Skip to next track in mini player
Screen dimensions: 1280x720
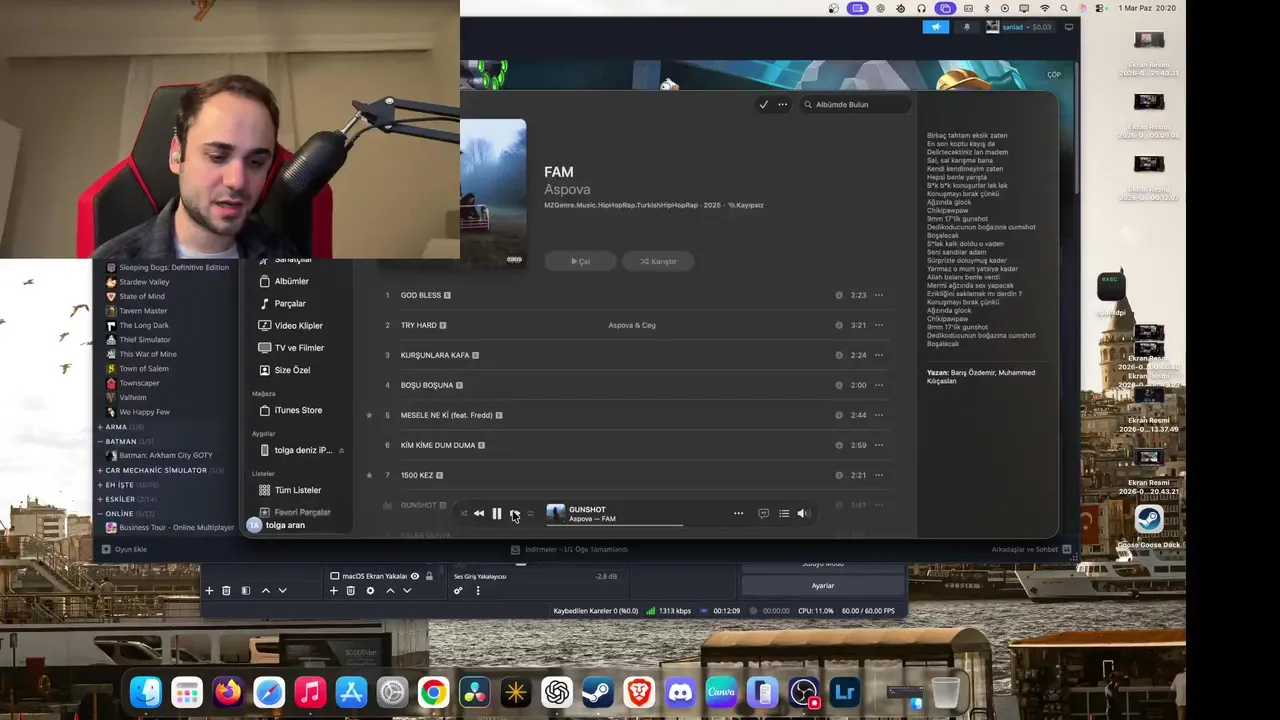(x=514, y=514)
